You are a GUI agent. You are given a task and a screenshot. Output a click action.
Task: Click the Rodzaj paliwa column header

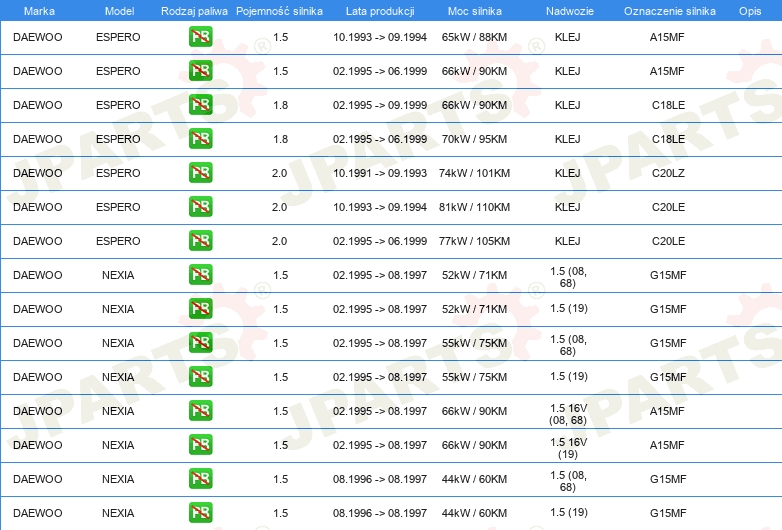pyautogui.click(x=194, y=10)
